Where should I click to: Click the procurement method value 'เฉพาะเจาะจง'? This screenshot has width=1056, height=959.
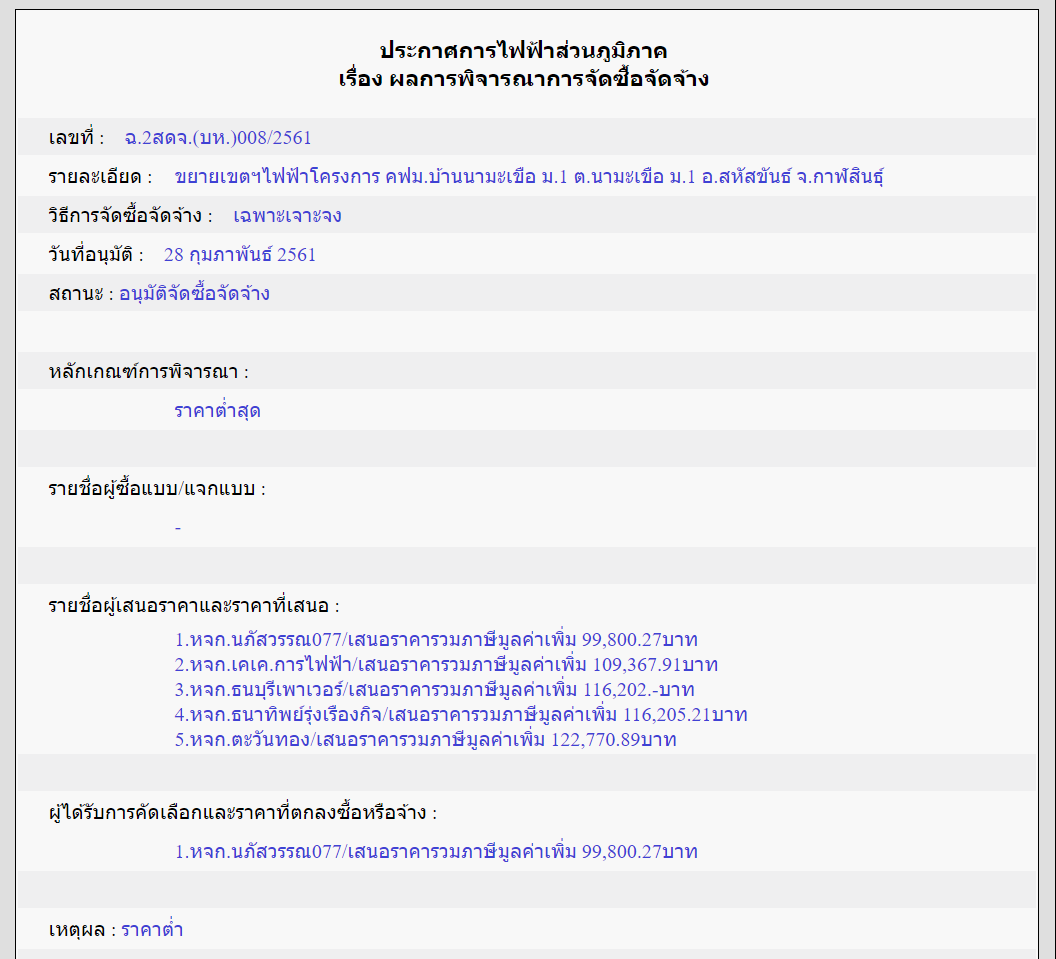pyautogui.click(x=288, y=216)
